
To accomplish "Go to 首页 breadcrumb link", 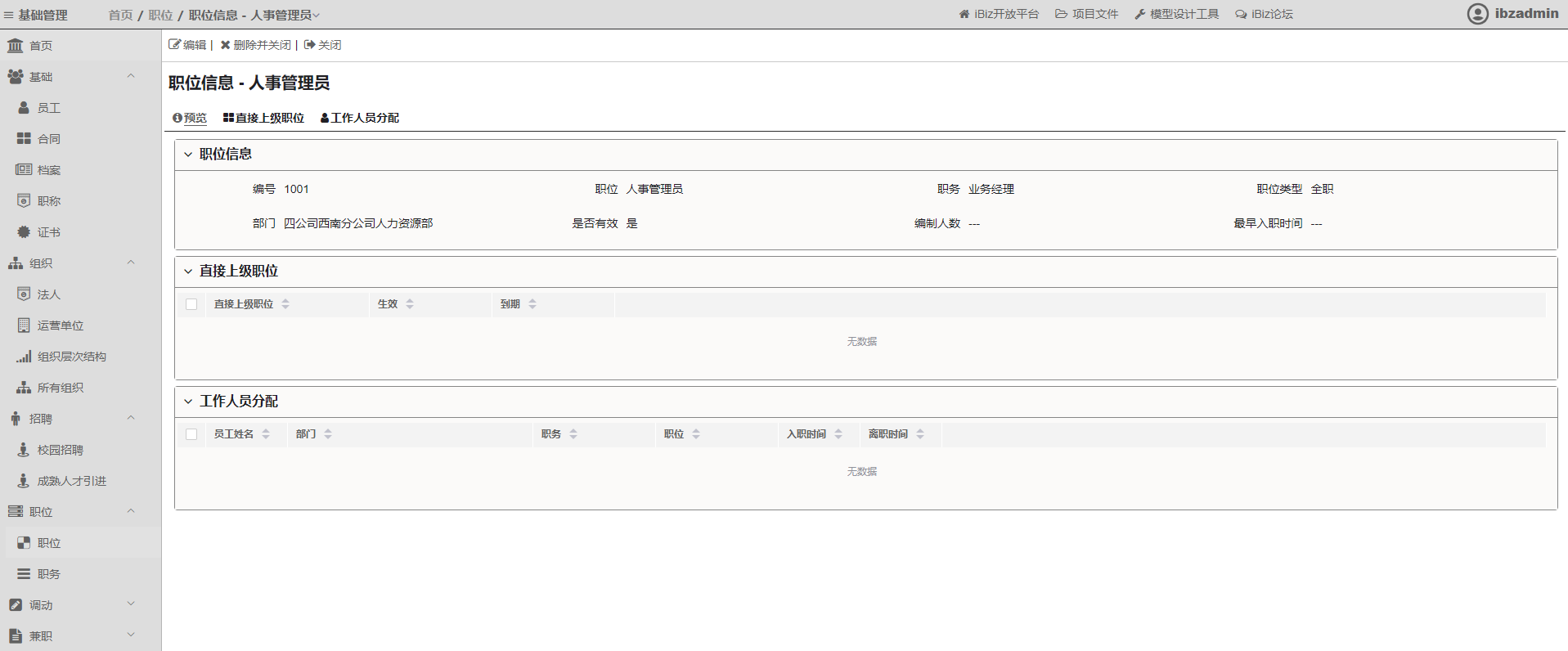I will click(120, 15).
